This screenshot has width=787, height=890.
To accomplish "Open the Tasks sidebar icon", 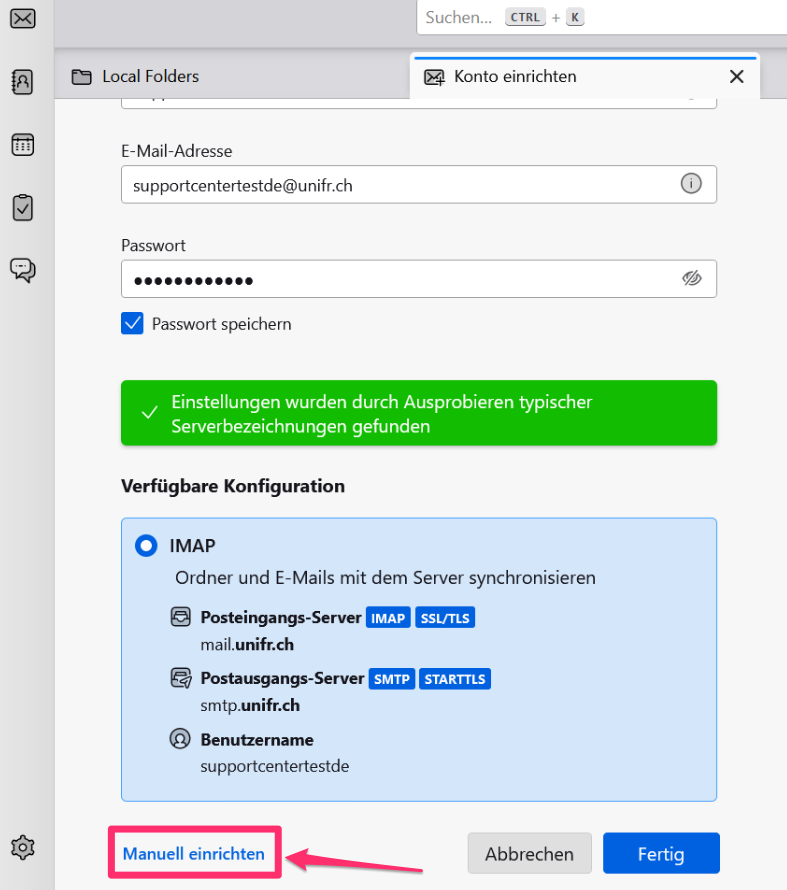I will [23, 207].
